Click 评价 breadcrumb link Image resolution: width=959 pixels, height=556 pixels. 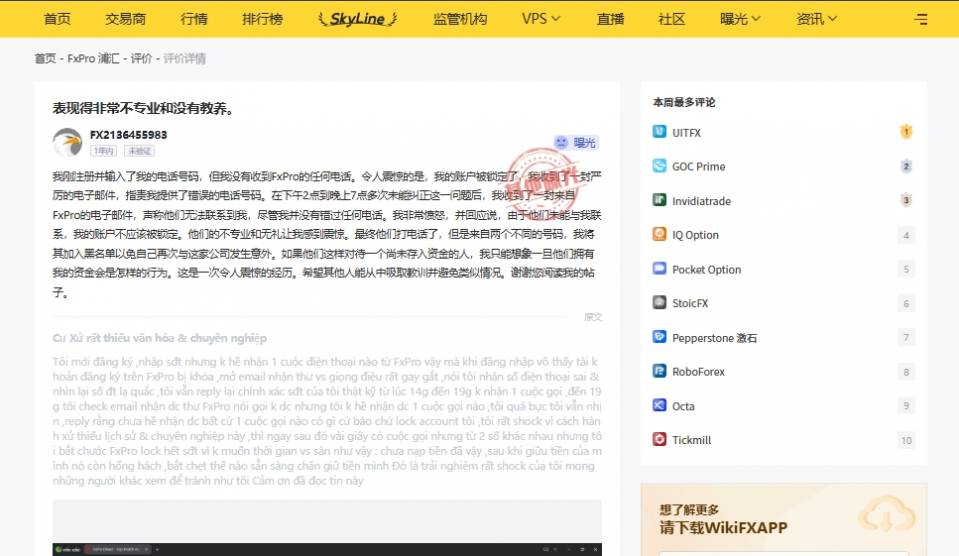pyautogui.click(x=141, y=59)
